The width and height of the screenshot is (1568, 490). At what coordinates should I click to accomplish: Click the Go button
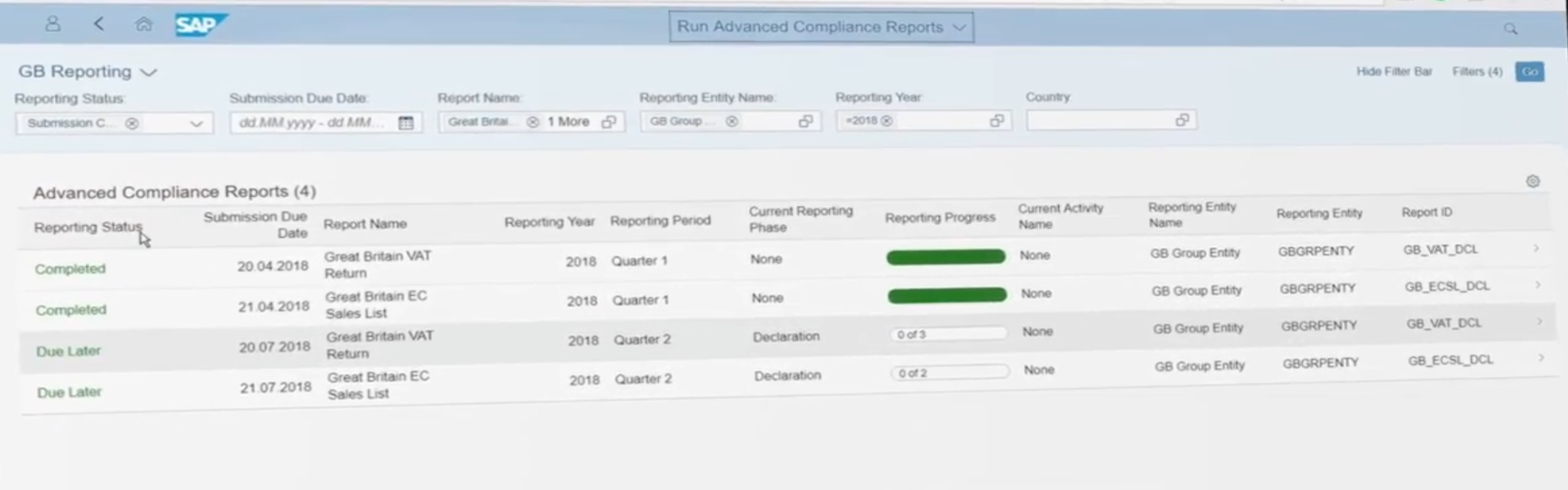coord(1529,72)
